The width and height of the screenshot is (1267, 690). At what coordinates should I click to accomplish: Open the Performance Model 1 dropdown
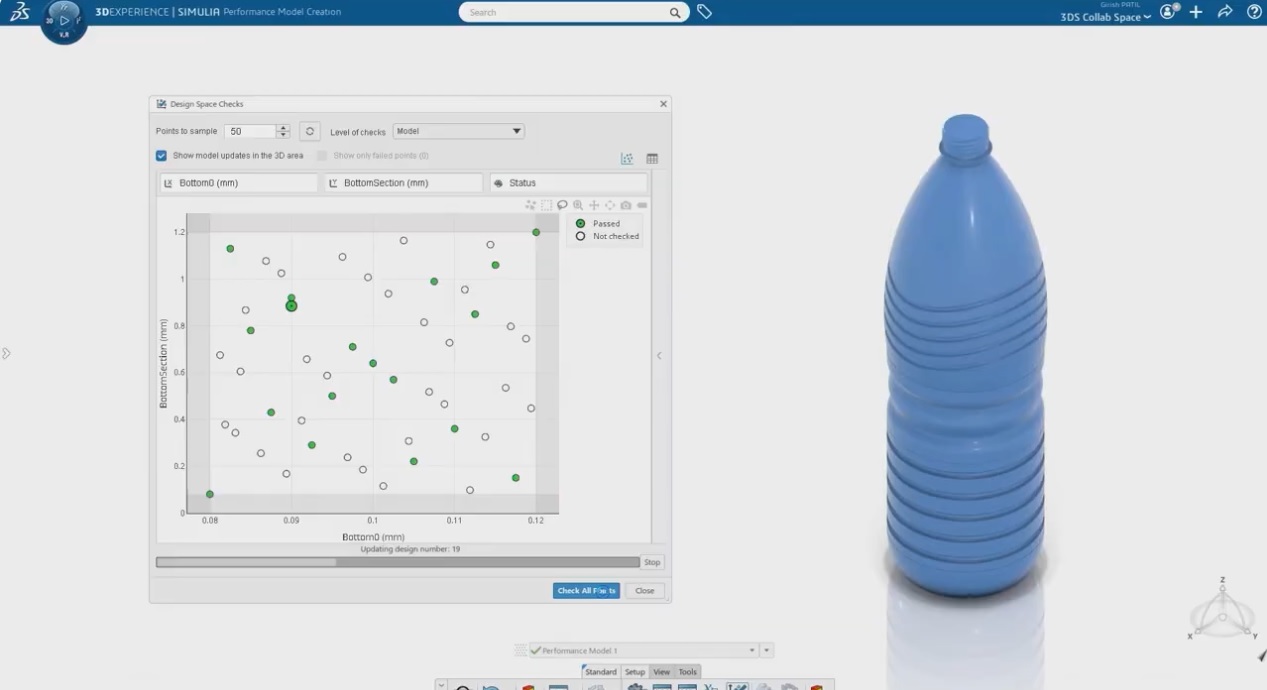pyautogui.click(x=752, y=651)
